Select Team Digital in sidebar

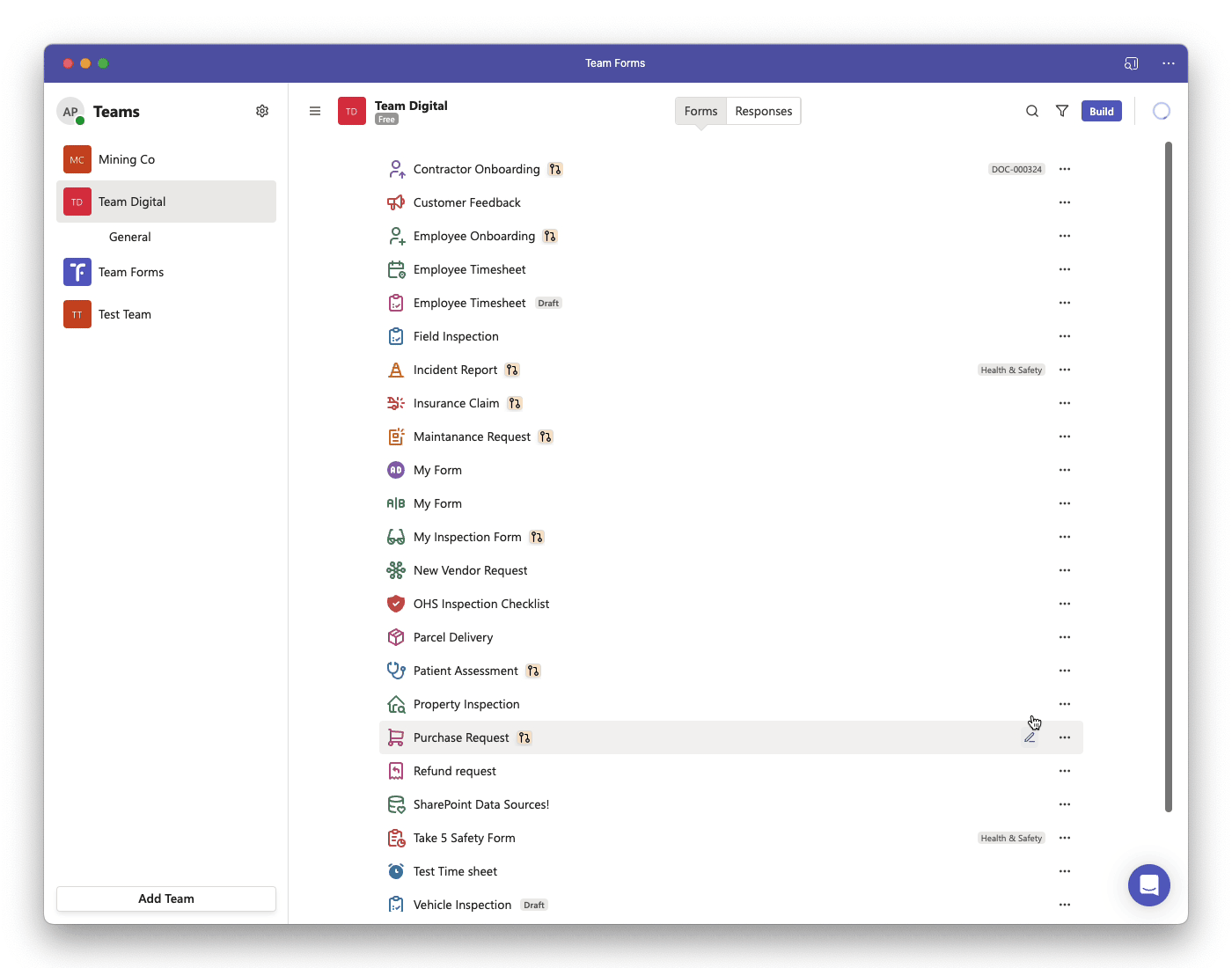166,202
